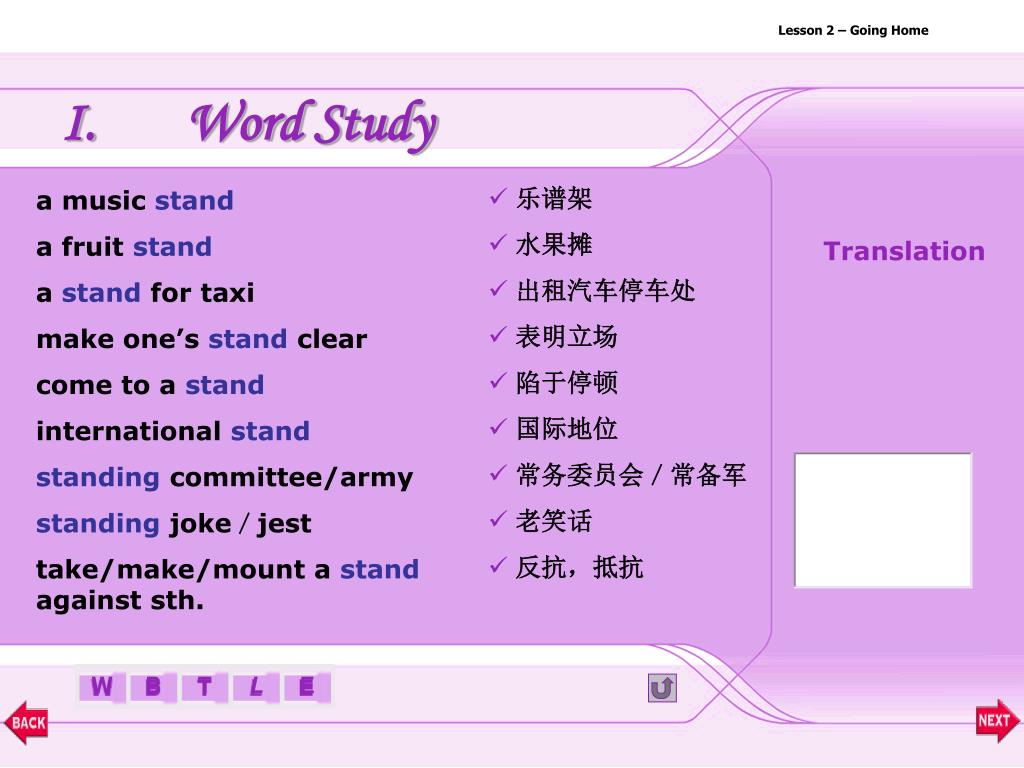Click the Translation heading
Screen dimensions: 1024x768
point(904,251)
